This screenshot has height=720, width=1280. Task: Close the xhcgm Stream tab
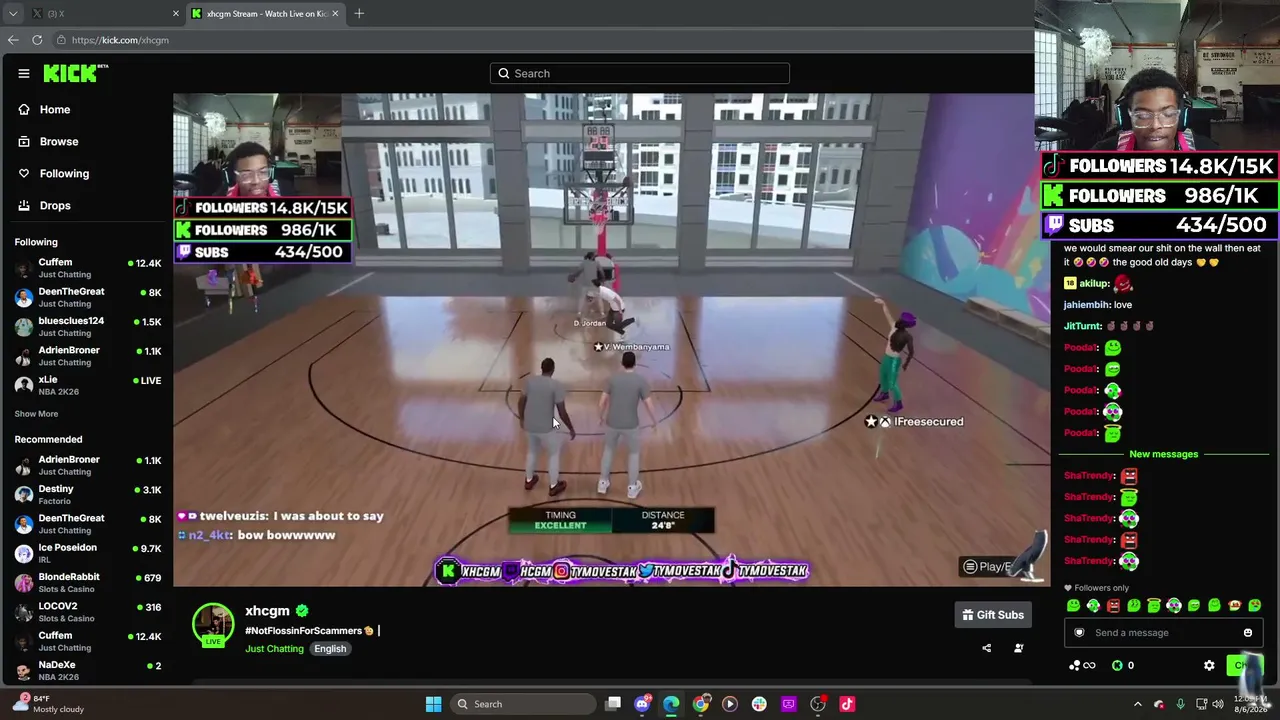335,13
